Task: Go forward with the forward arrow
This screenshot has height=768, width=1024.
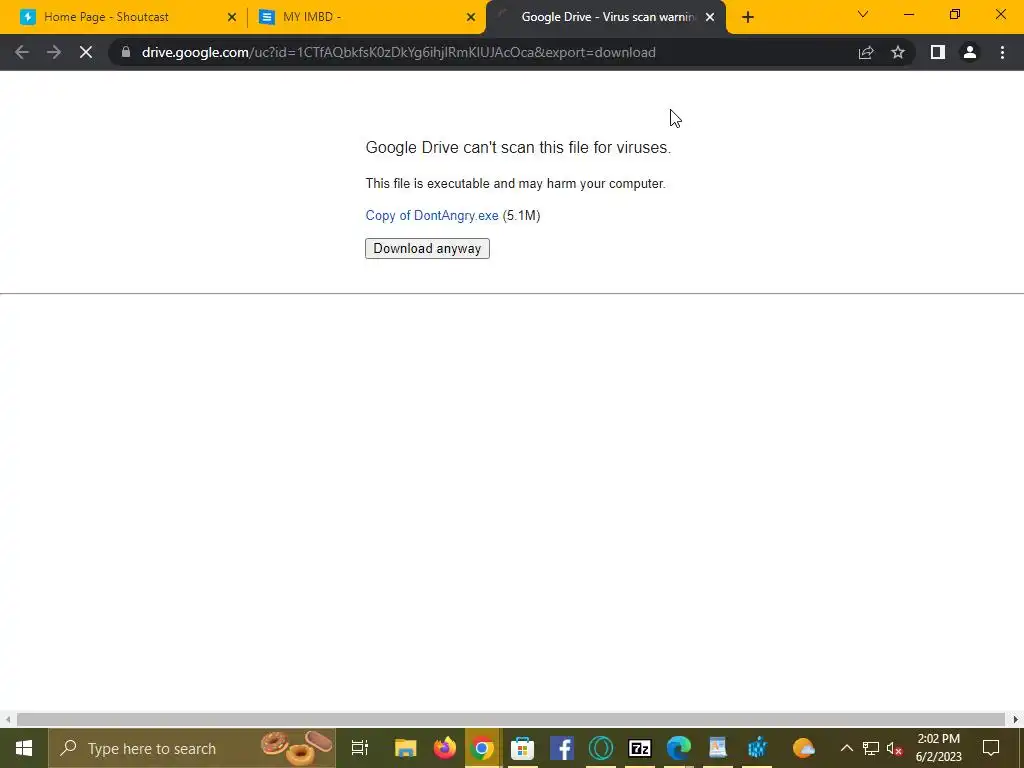Action: pyautogui.click(x=54, y=52)
